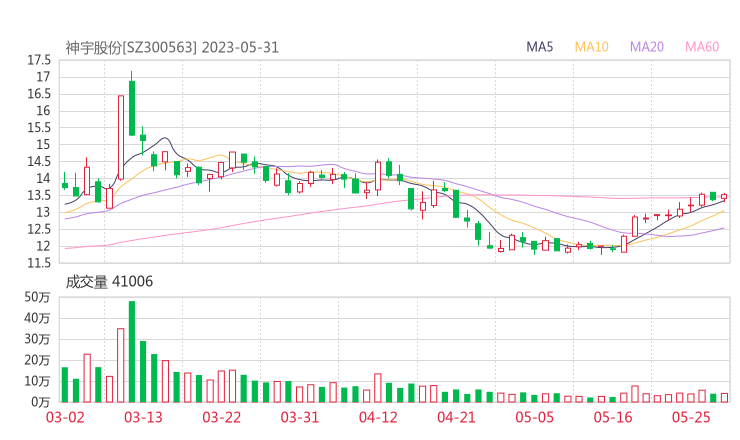Click the 16.5 price axis label
740x440 pixels.
pyautogui.click(x=39, y=94)
